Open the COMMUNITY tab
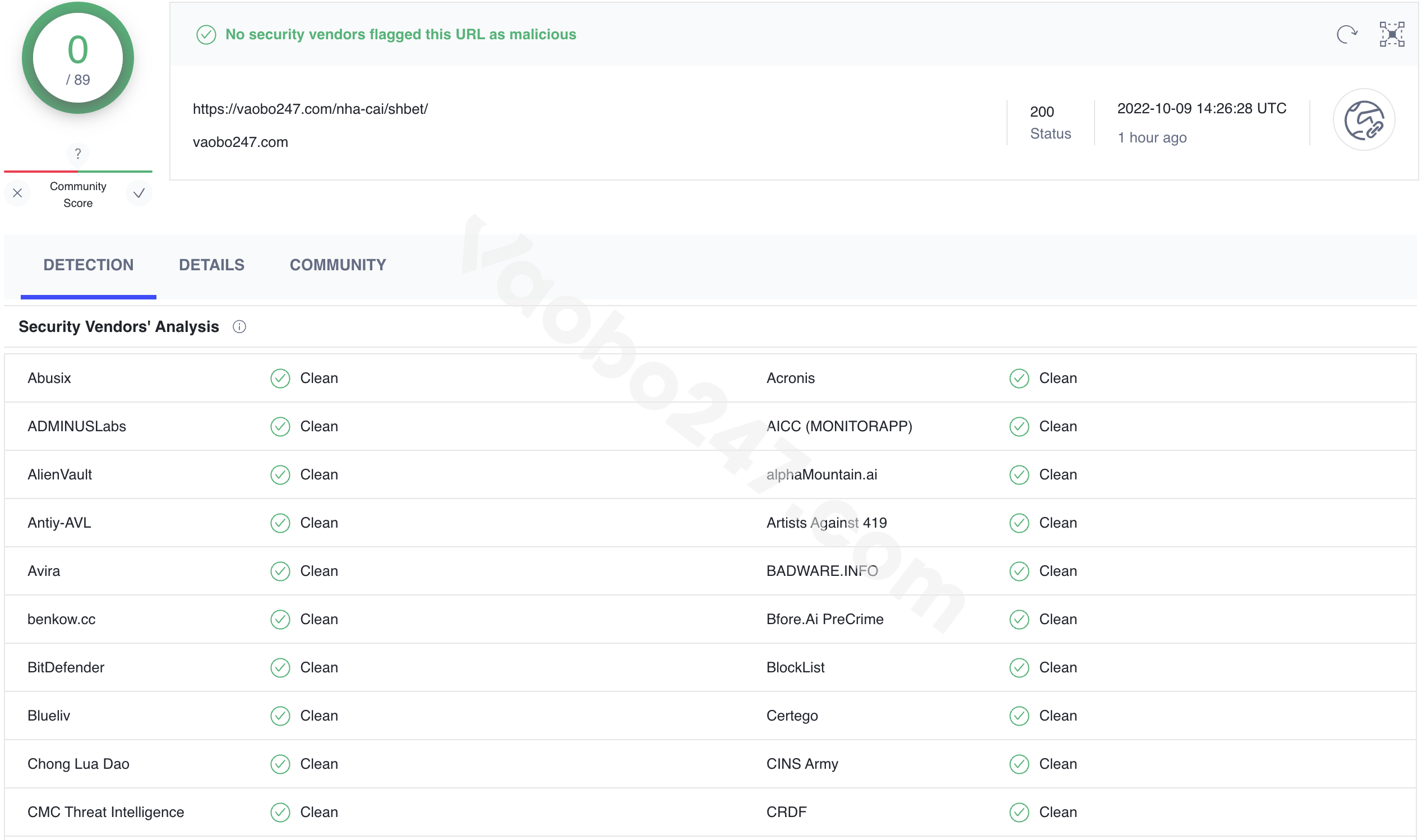This screenshot has height=840, width=1422. coord(338,265)
